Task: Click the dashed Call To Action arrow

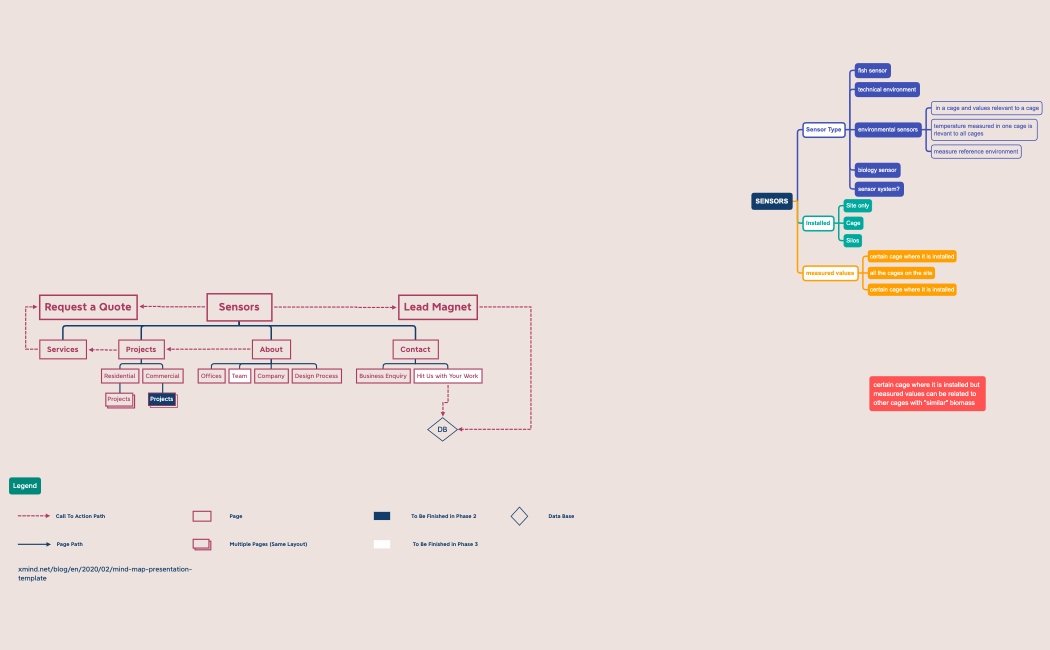Action: pyautogui.click(x=33, y=516)
